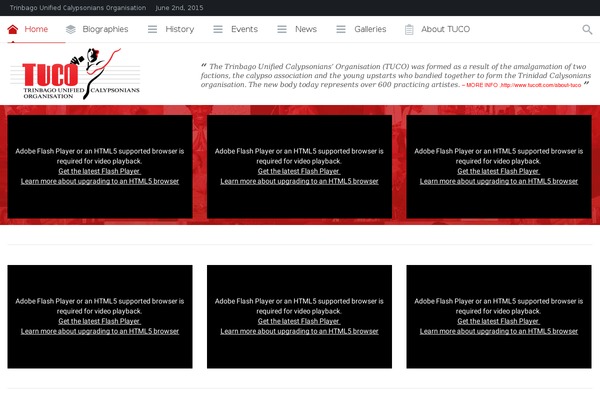The height and width of the screenshot is (400, 600).
Task: Click Get the latest Flash Player in top-middle video
Action: (x=299, y=171)
